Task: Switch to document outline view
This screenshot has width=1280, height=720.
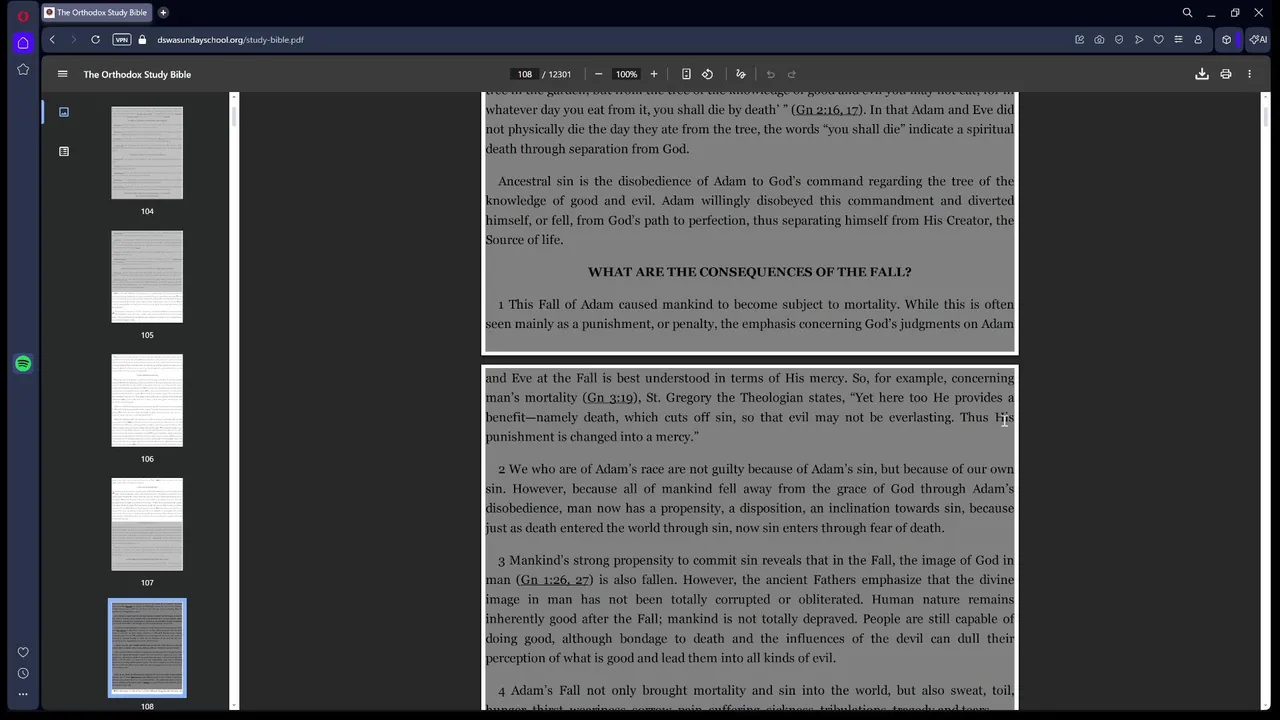Action: click(x=64, y=152)
